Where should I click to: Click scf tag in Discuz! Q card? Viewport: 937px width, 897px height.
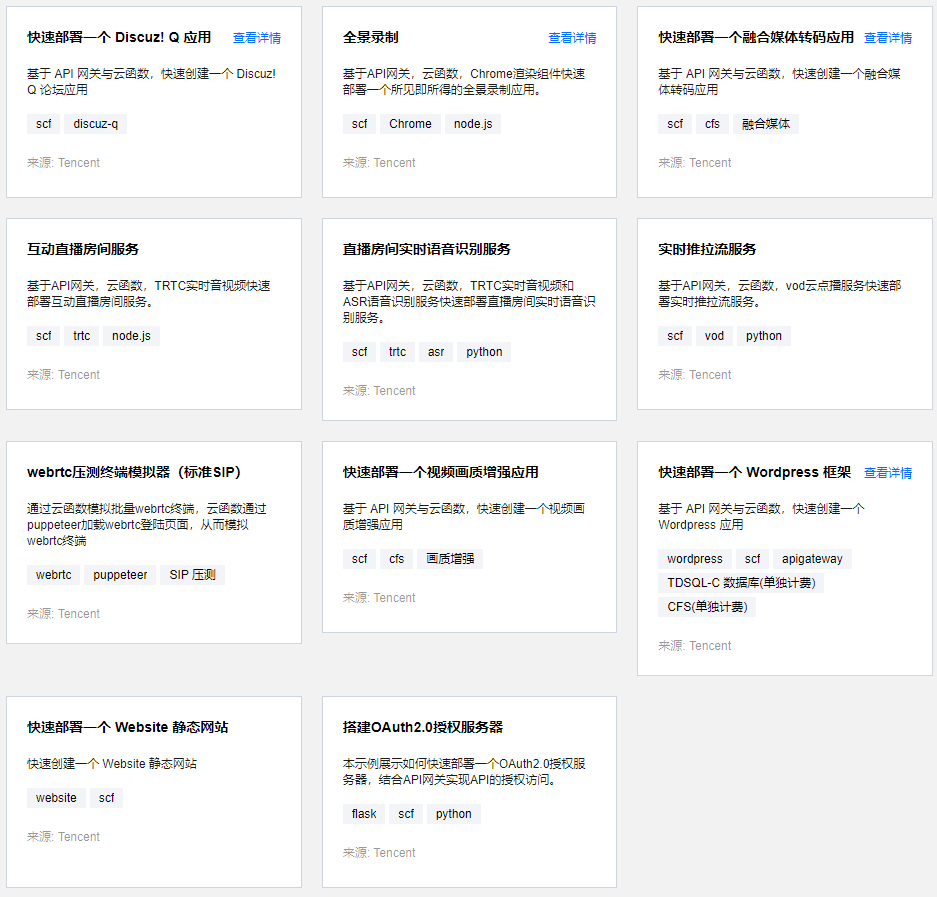point(44,124)
